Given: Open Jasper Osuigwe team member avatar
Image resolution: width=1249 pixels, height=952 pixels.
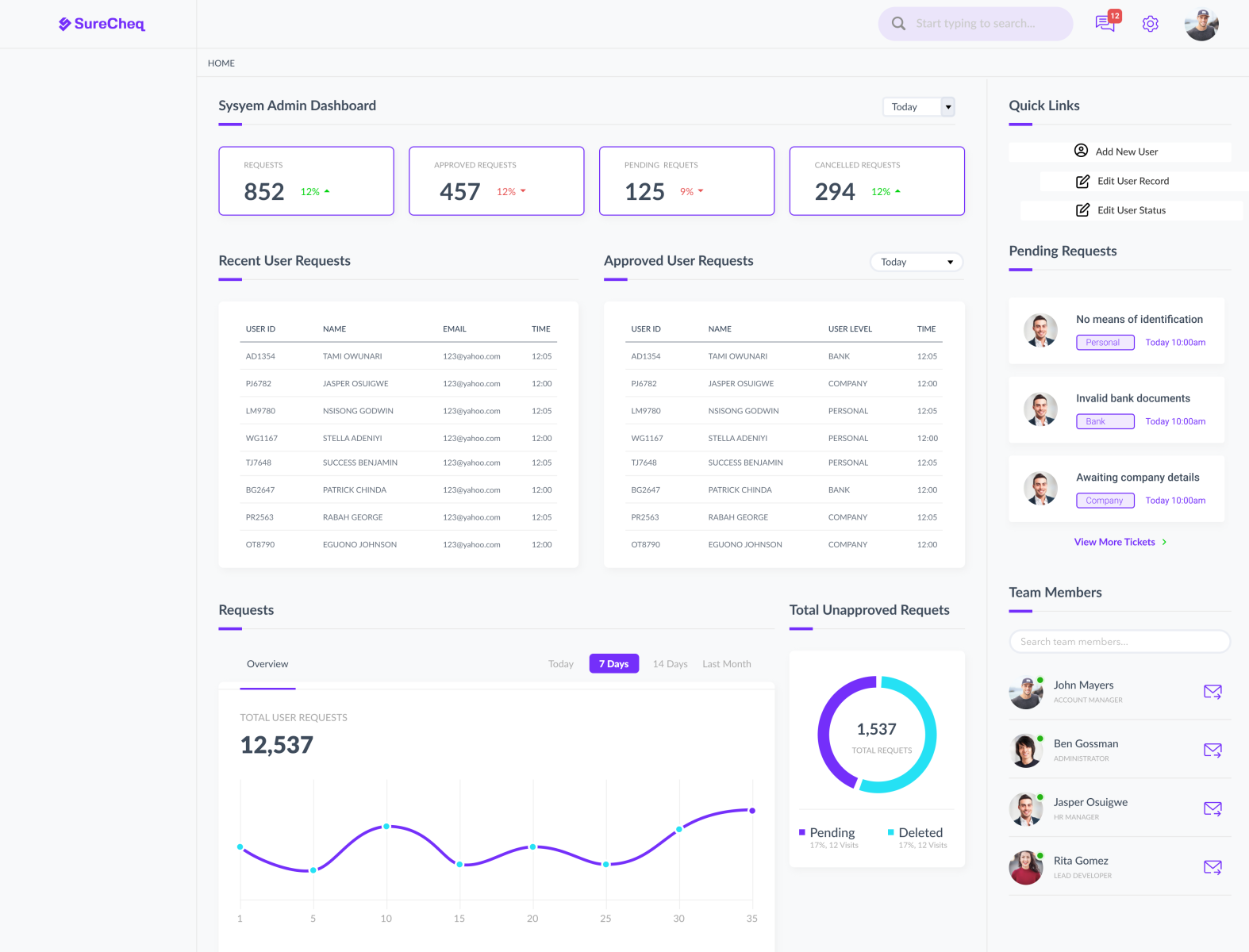Looking at the screenshot, I should 1026,809.
